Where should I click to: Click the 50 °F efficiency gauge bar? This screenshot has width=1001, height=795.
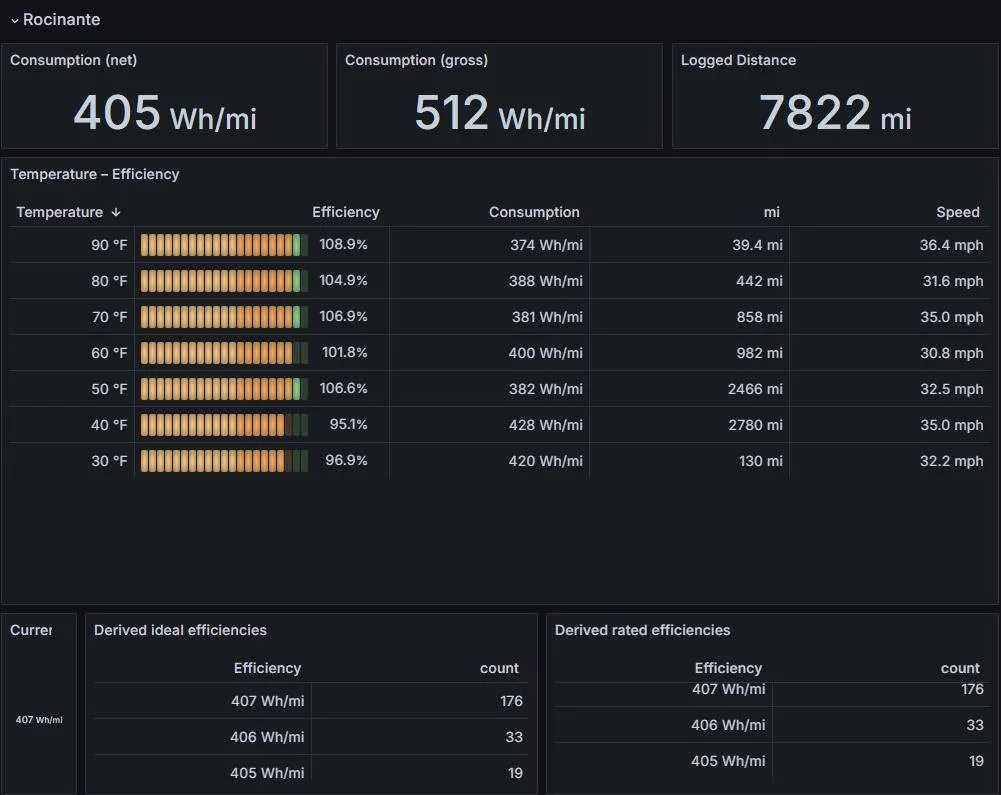click(224, 389)
